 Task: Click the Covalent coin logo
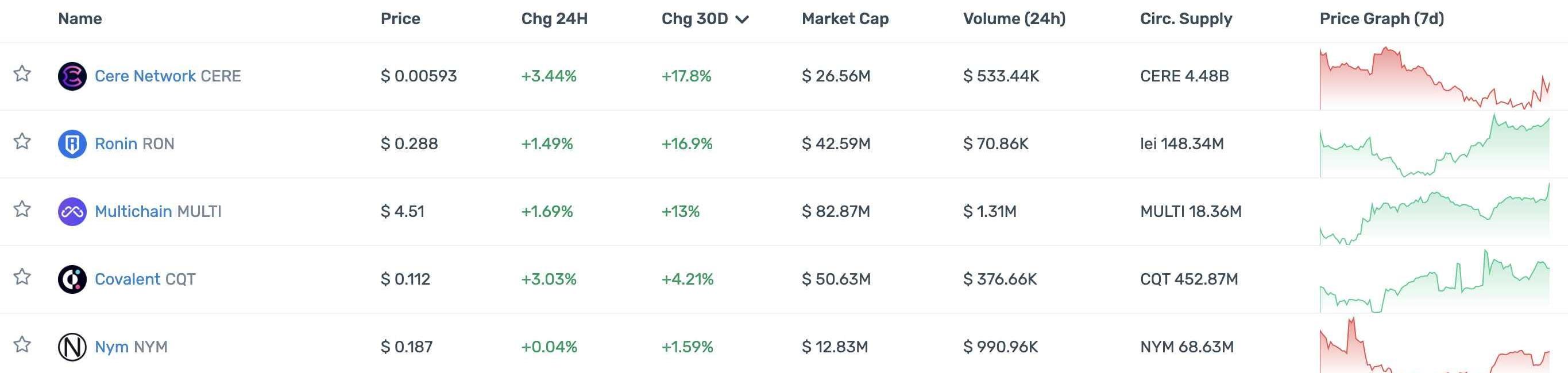coord(72,279)
